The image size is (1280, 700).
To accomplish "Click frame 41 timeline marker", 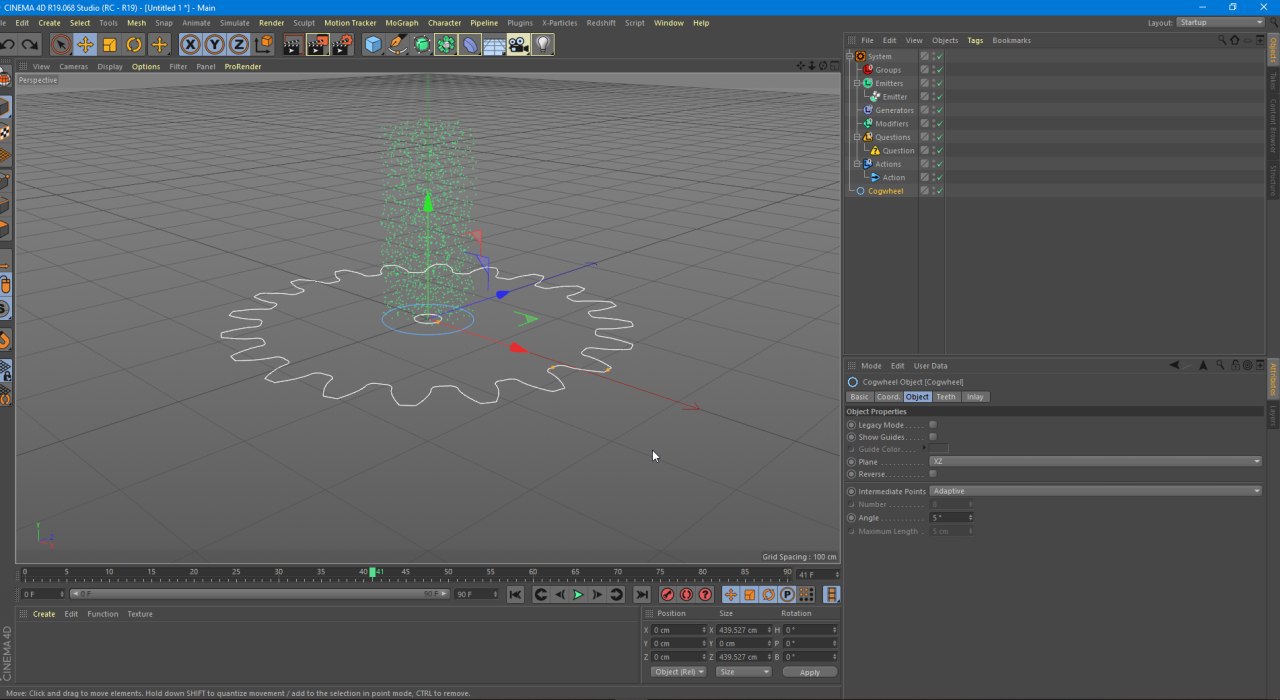I will pyautogui.click(x=372, y=572).
